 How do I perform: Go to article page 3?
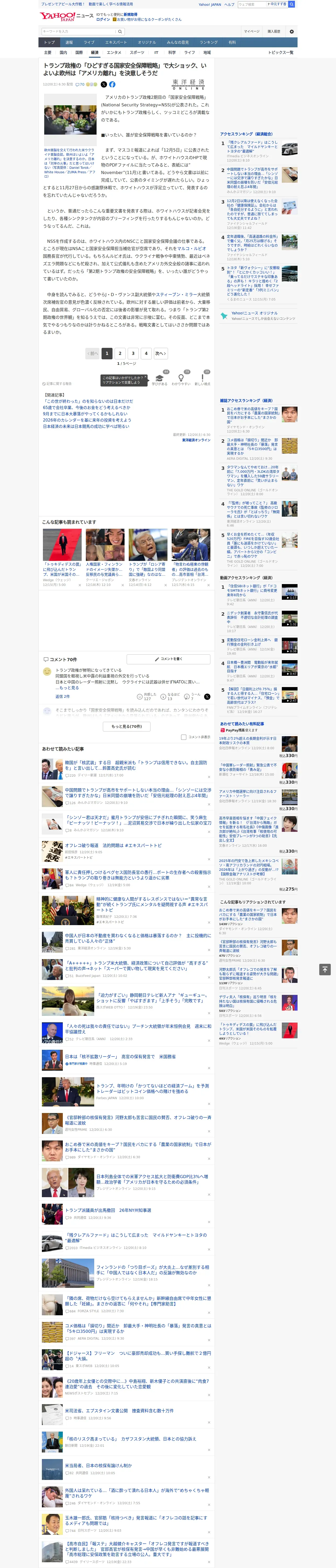point(133,353)
